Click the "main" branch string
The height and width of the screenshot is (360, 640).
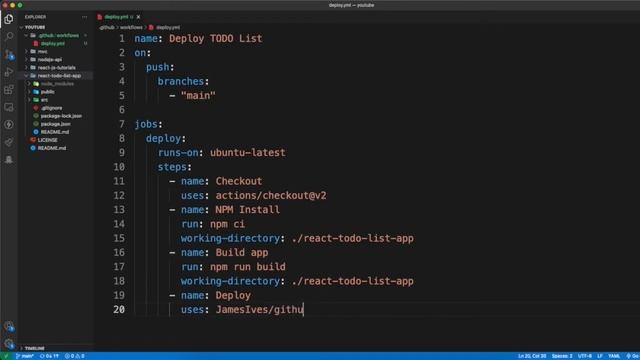[x=198, y=96]
